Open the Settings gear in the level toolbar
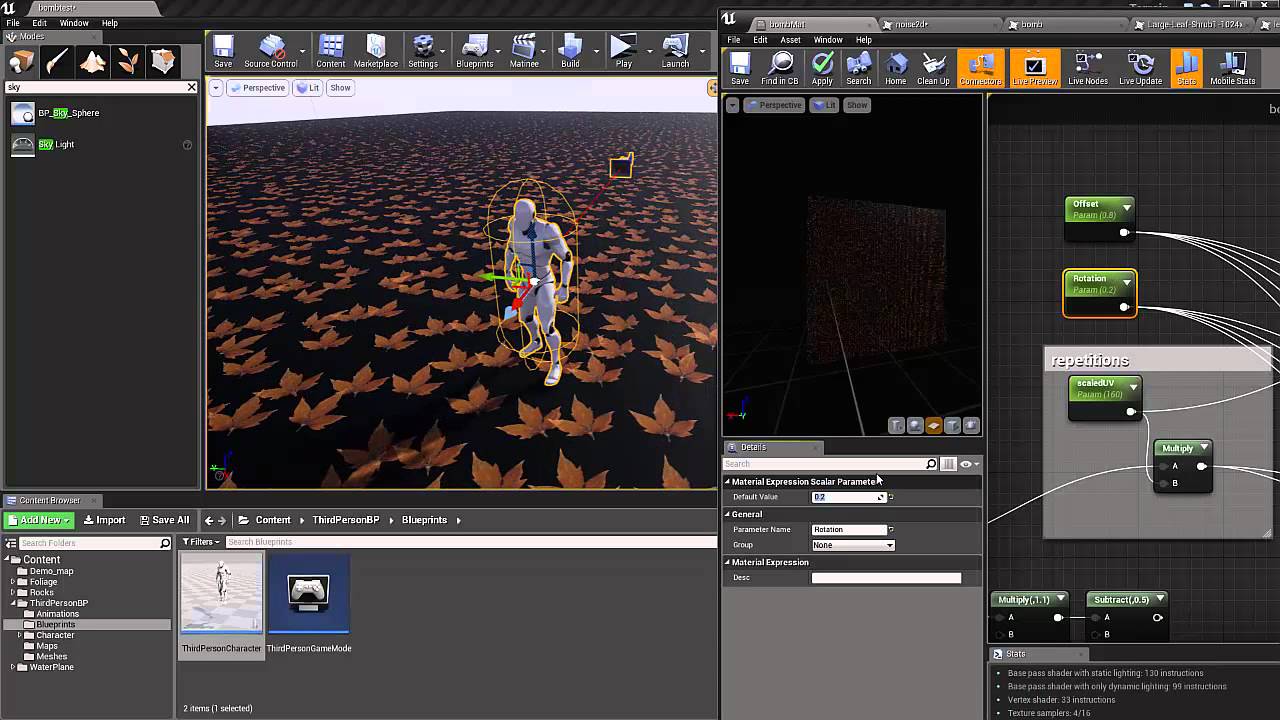1280x720 pixels. (x=423, y=52)
